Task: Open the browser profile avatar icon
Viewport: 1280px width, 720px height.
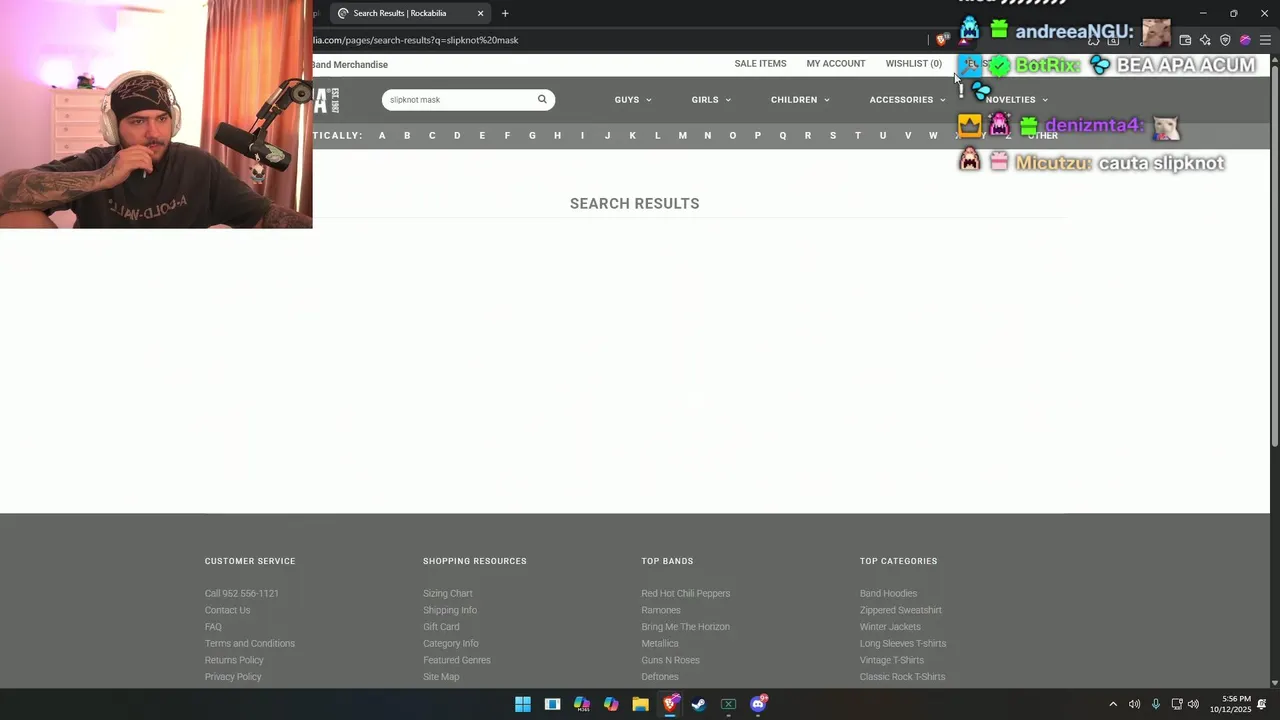Action: [1245, 40]
